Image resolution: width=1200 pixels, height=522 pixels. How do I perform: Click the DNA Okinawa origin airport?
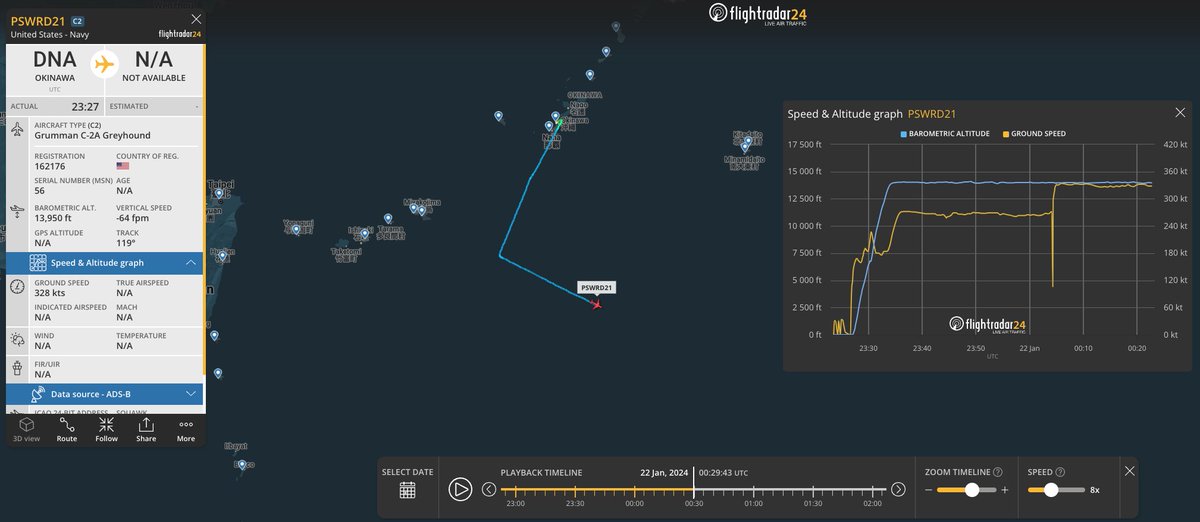[x=54, y=66]
